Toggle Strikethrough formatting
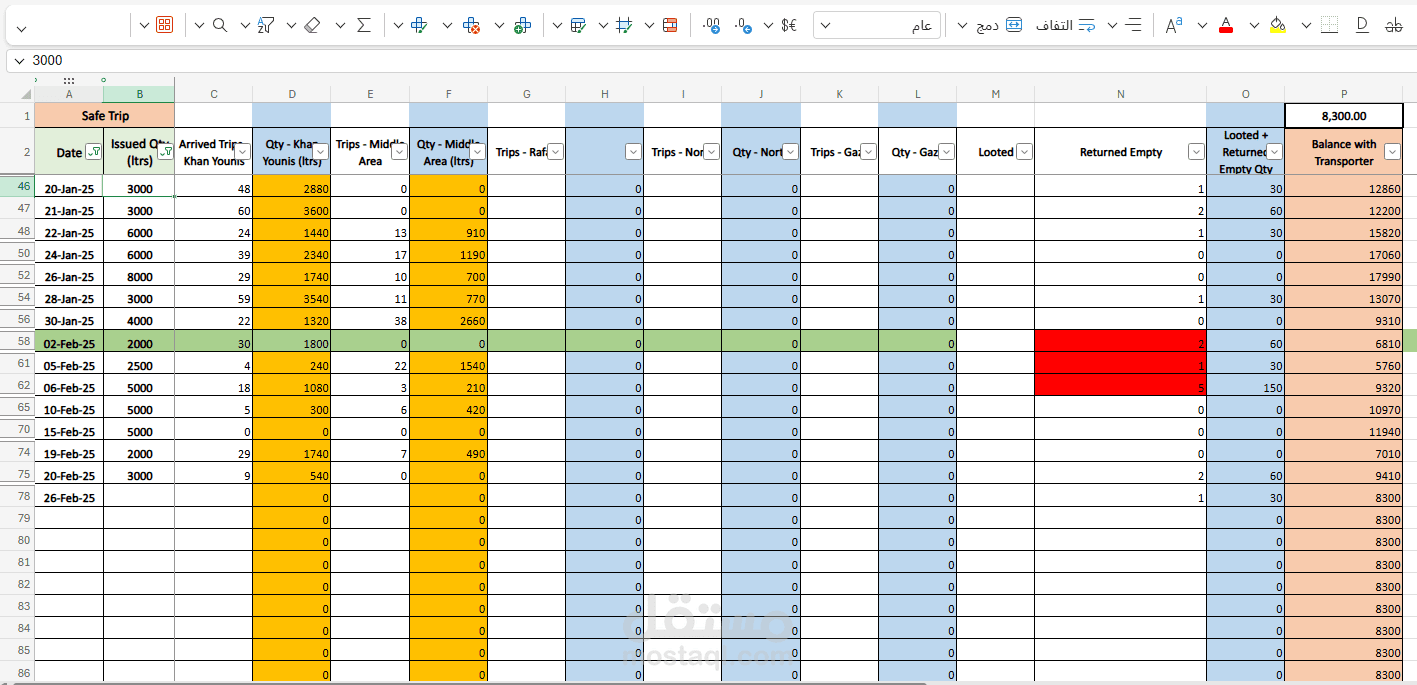 [x=1393, y=25]
